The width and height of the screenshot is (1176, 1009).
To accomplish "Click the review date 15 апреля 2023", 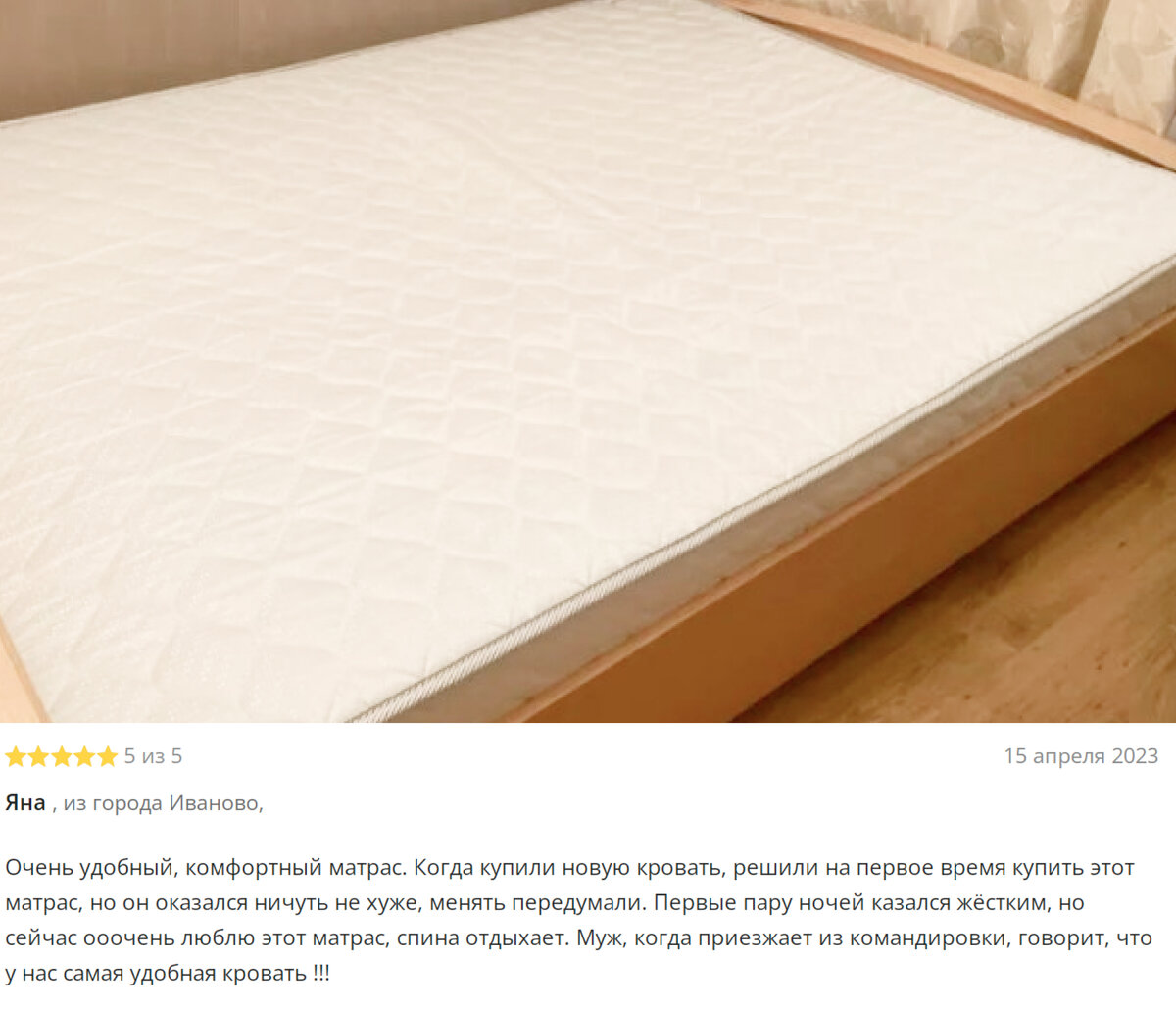I will coord(1081,756).
